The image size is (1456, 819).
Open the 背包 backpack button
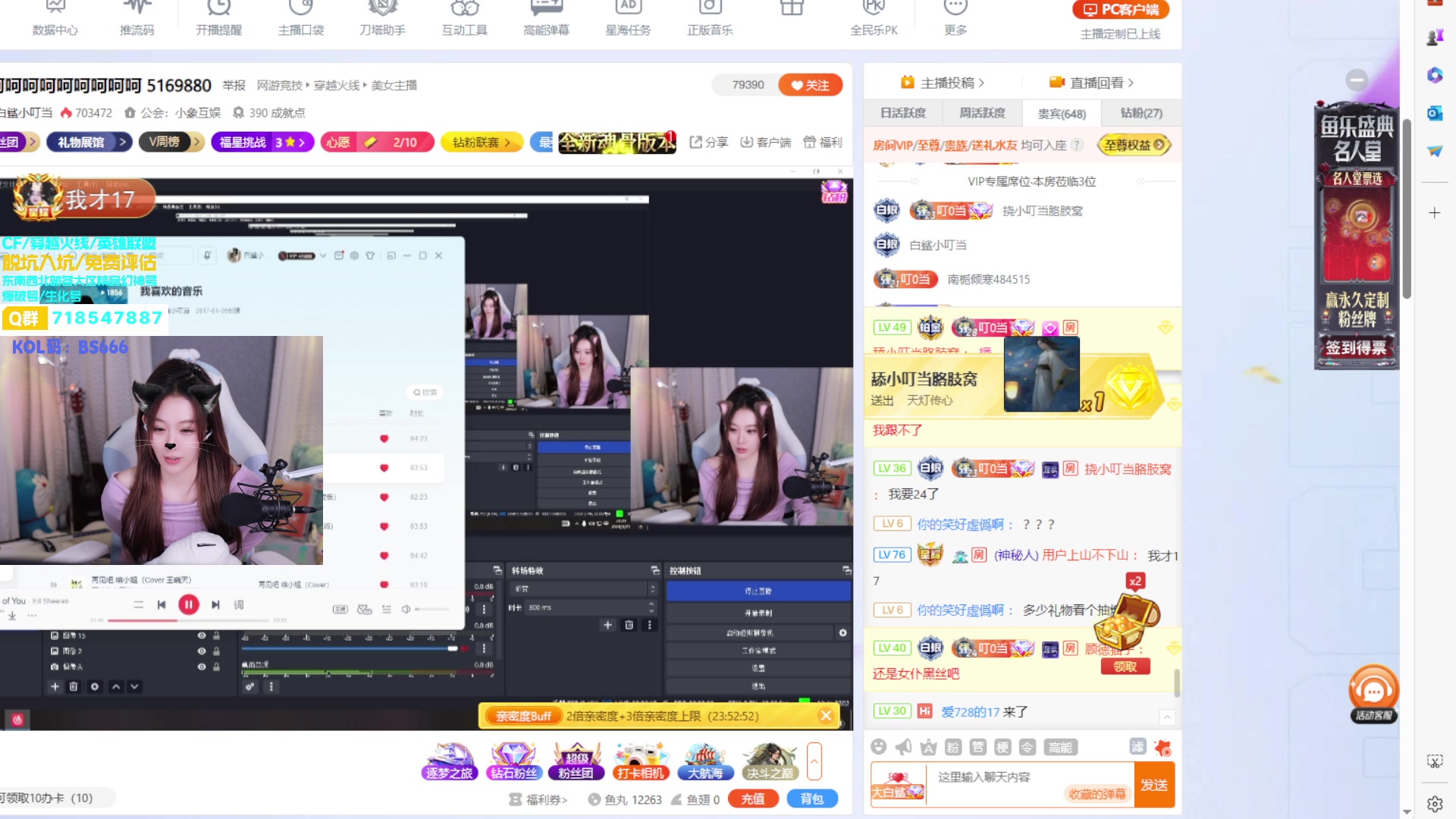(x=811, y=799)
